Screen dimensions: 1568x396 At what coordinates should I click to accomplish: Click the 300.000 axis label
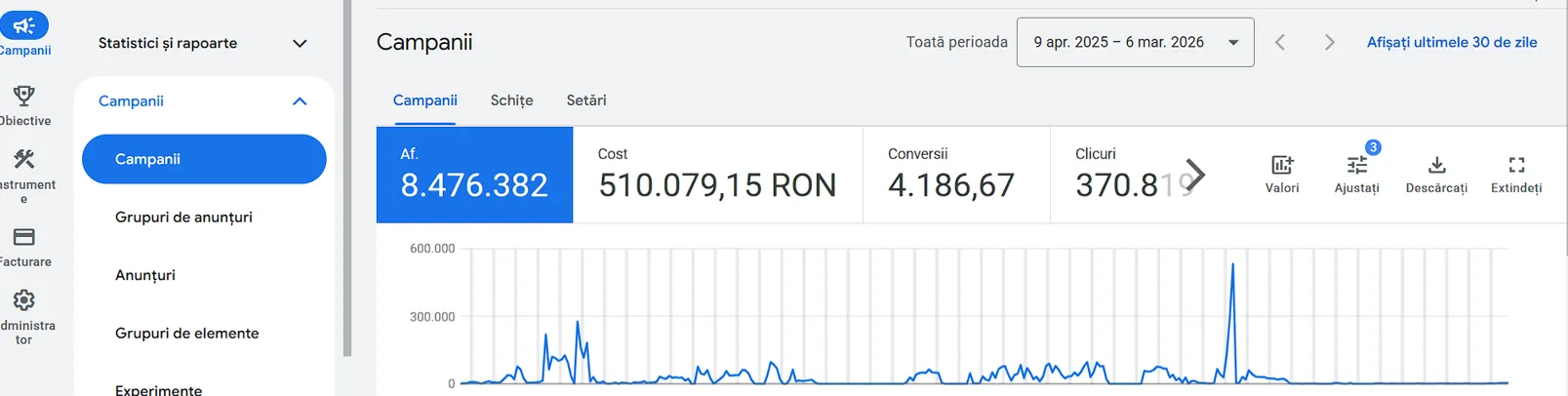(432, 317)
